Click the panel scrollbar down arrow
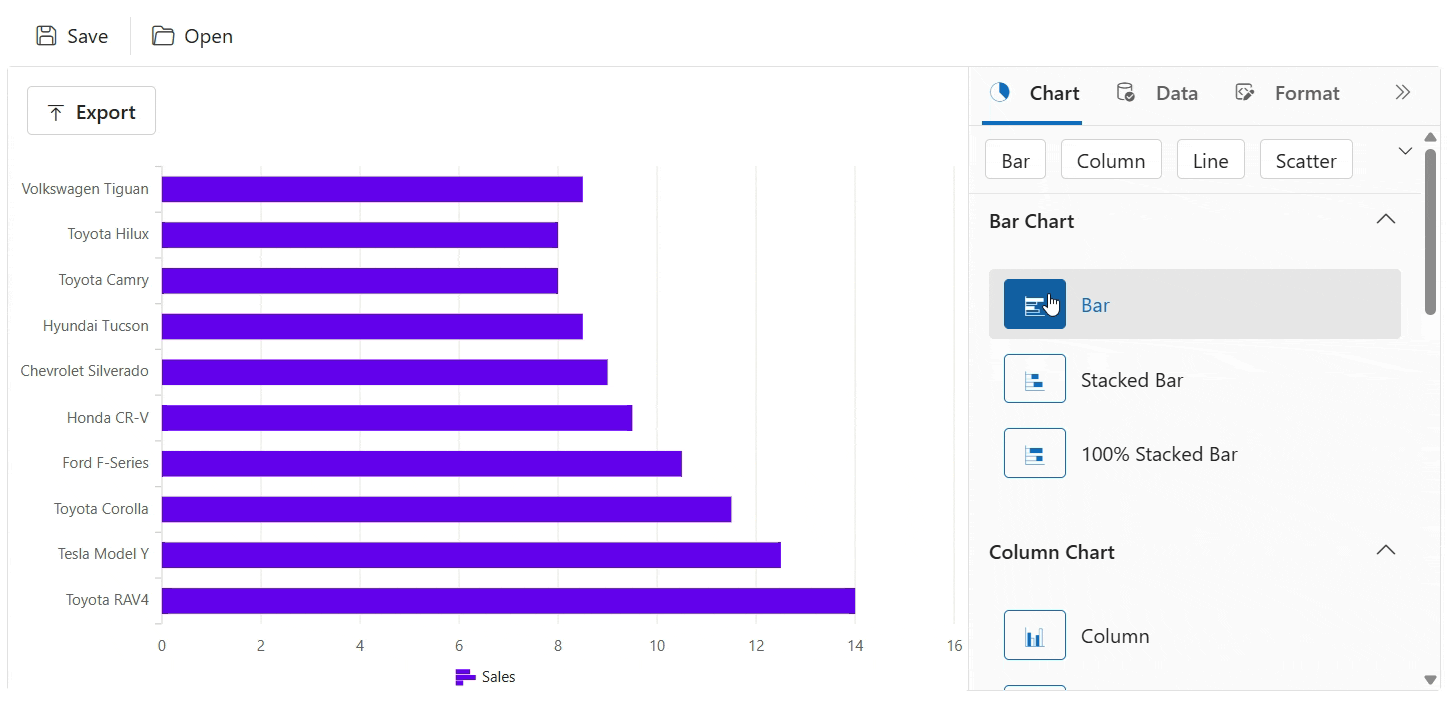 tap(1429, 680)
